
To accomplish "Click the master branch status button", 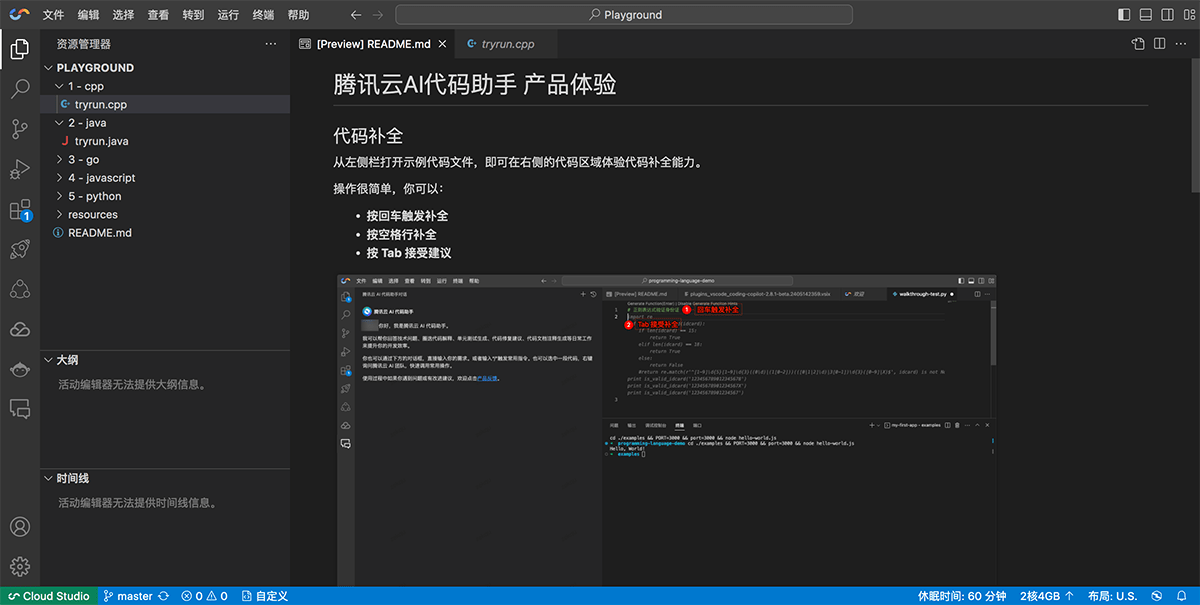I will point(135,596).
